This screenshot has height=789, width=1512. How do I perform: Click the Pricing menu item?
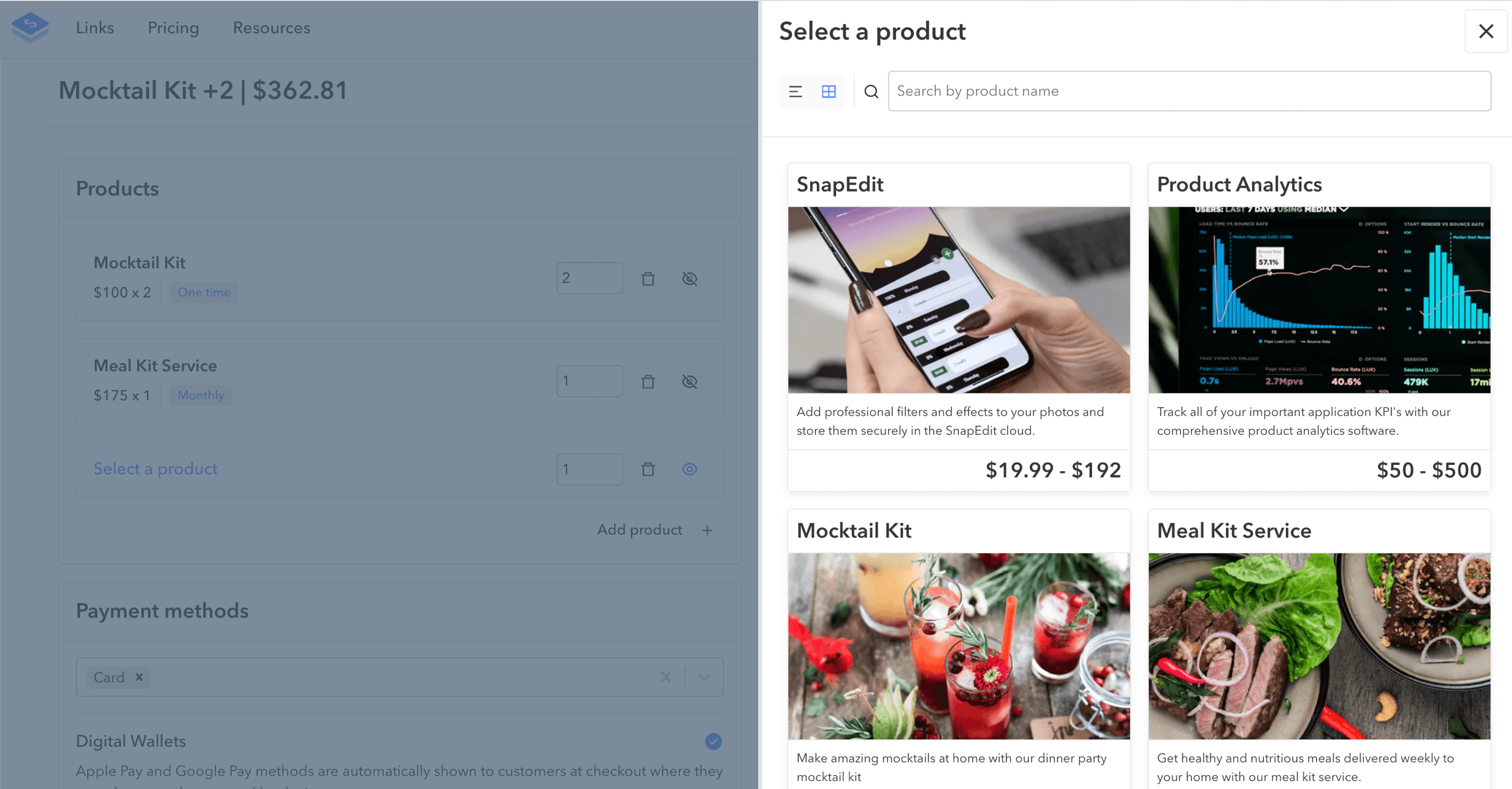pos(173,28)
